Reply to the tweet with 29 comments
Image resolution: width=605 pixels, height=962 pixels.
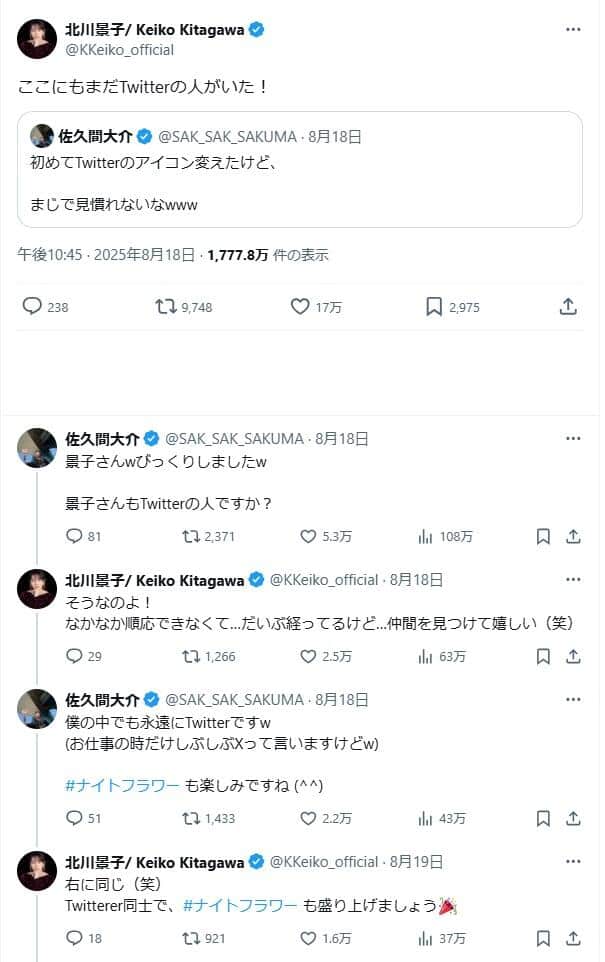click(x=73, y=656)
